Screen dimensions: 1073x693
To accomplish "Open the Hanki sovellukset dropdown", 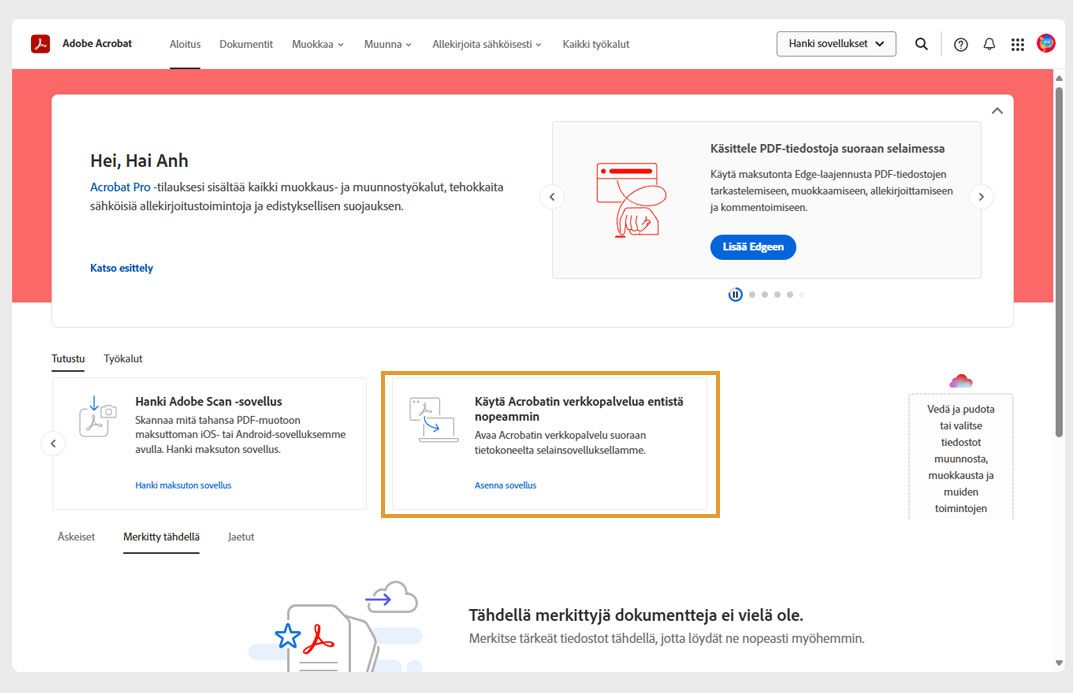I will point(836,43).
